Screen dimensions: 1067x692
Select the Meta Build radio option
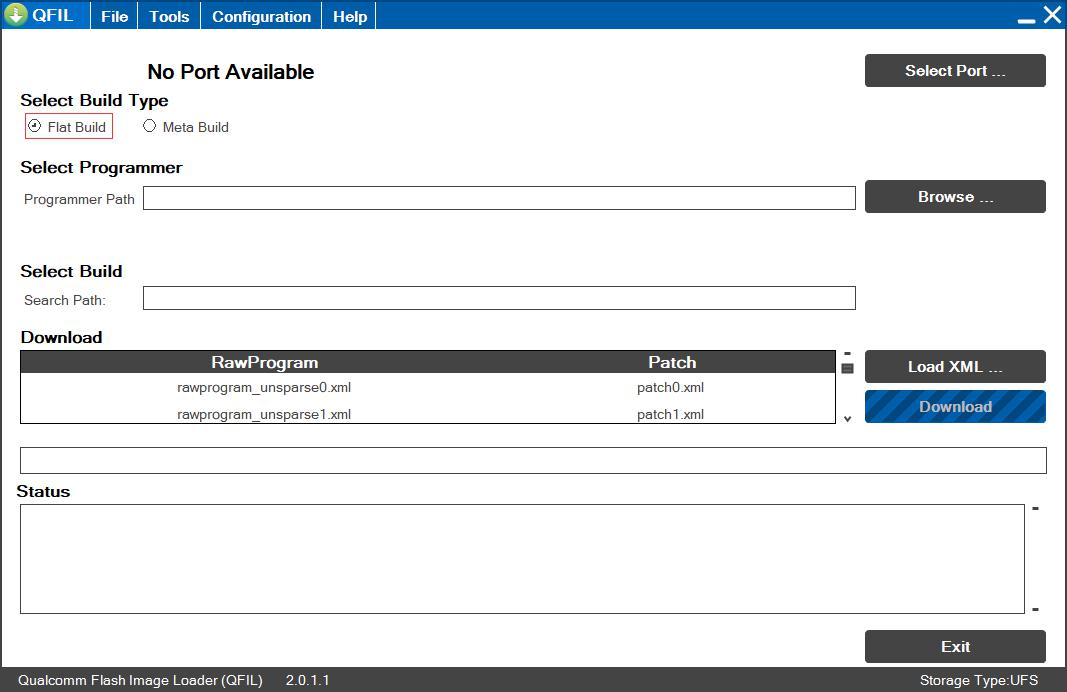tap(186, 127)
